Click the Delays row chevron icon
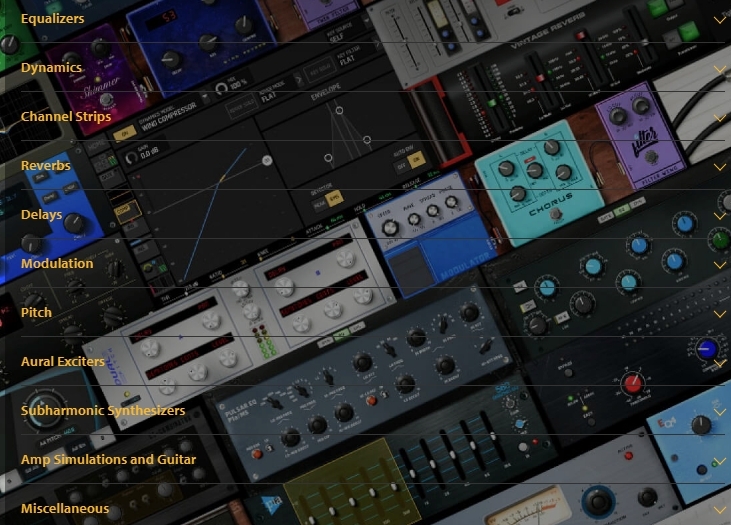 (719, 216)
